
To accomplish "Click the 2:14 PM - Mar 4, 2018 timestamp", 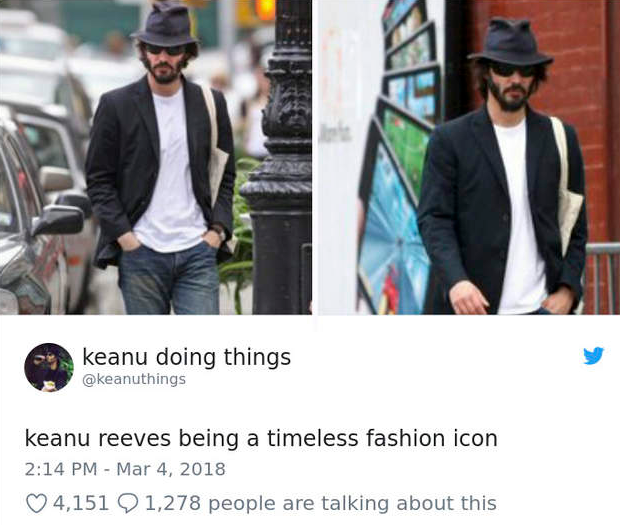I will (x=125, y=469).
